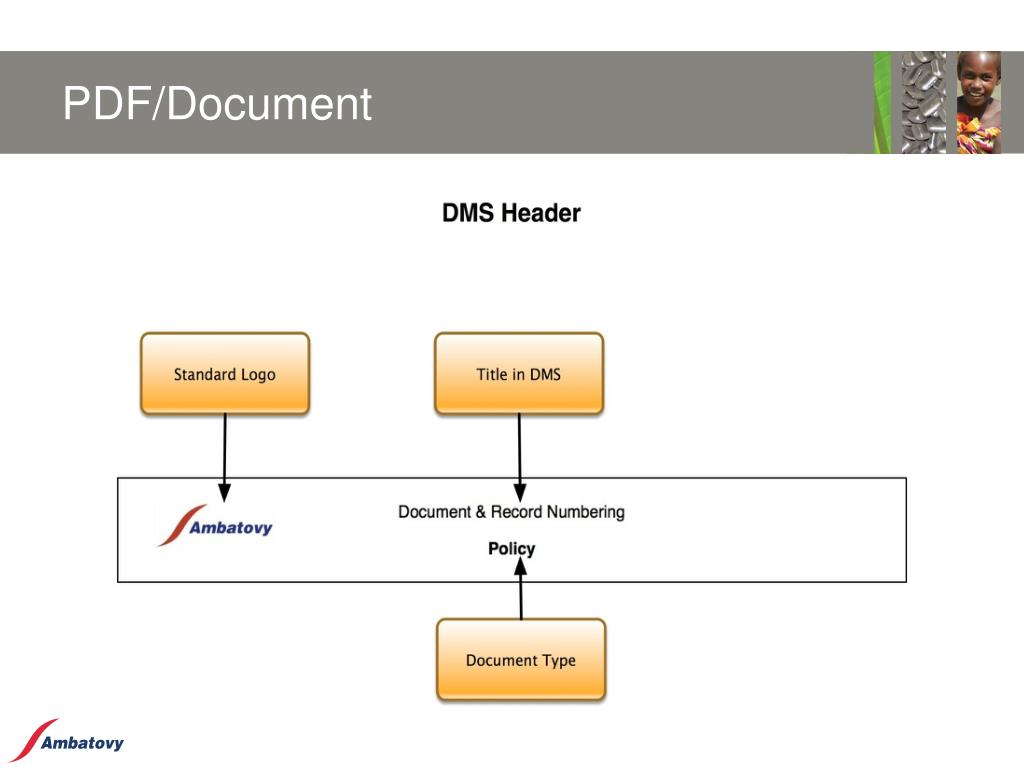Select the bold 'Policy' text

pos(511,549)
